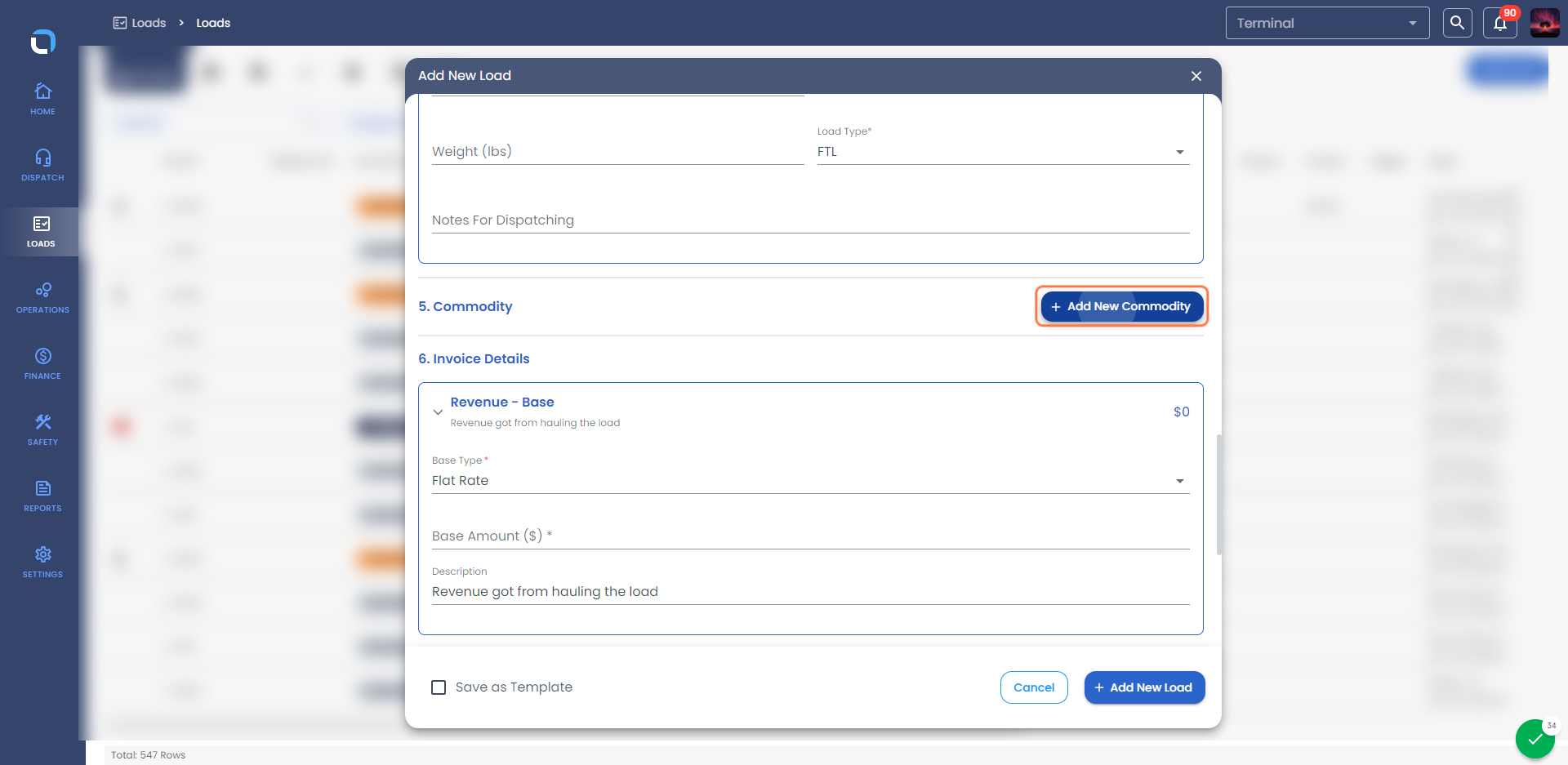Close the Add New Load dialog
The height and width of the screenshot is (765, 1568).
coord(1196,76)
